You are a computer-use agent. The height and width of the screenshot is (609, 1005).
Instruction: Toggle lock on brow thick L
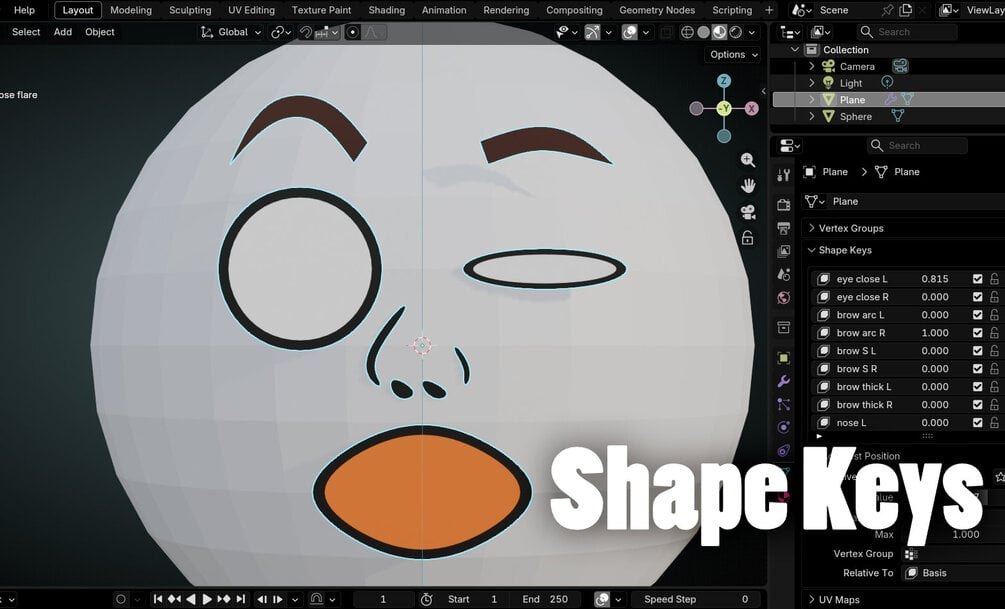click(x=994, y=387)
